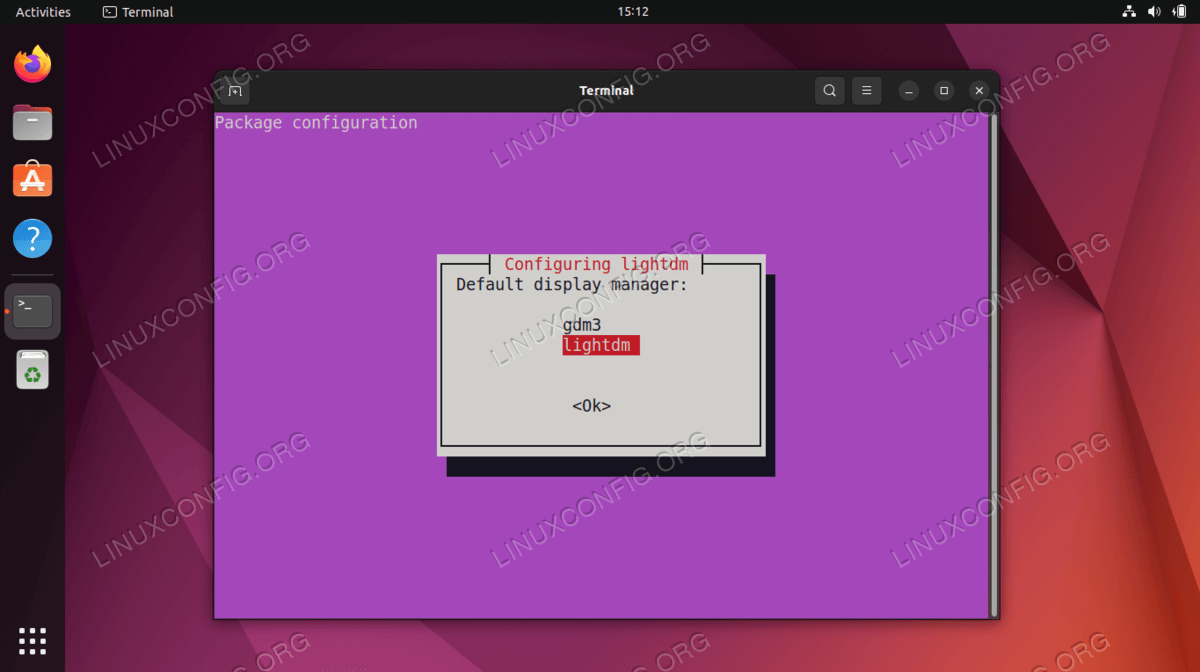Open the Trash from the dock
The width and height of the screenshot is (1200, 672).
click(33, 370)
